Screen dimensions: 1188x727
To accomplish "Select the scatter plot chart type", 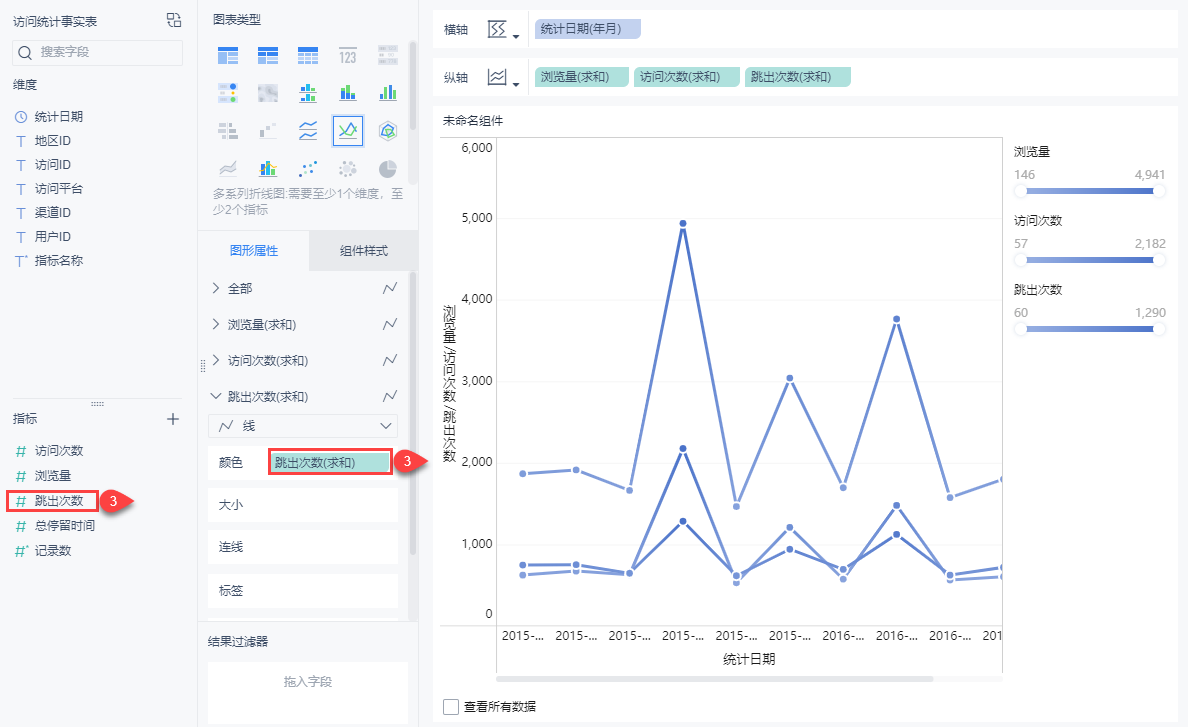I will pyautogui.click(x=308, y=168).
